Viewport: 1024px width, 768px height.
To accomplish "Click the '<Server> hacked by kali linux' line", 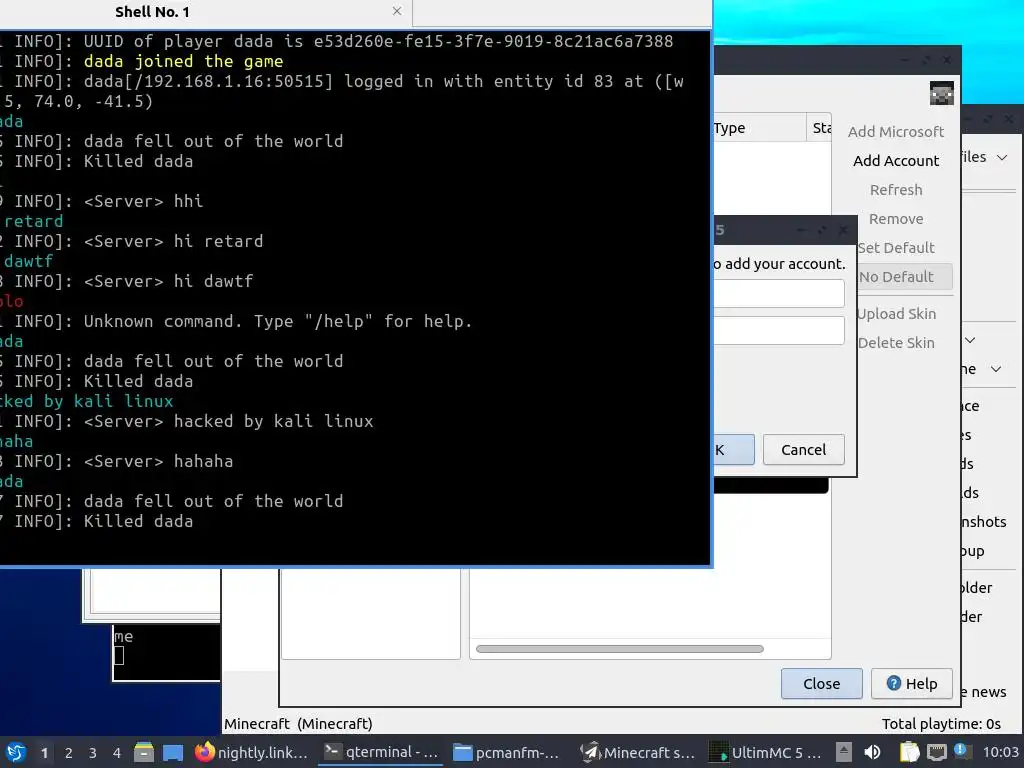I will 229,421.
